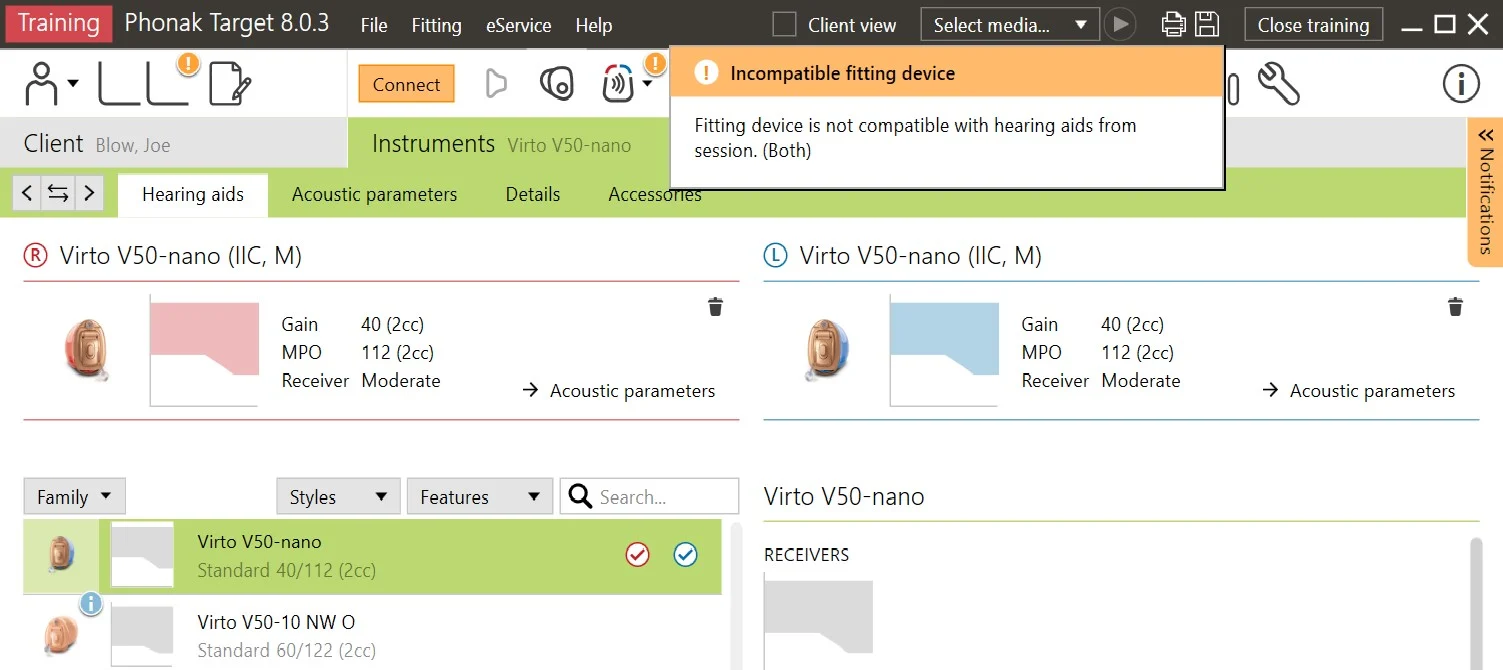This screenshot has width=1503, height=670.
Task: Click the info badge on Virto V50-10 NW O
Action: tap(91, 603)
